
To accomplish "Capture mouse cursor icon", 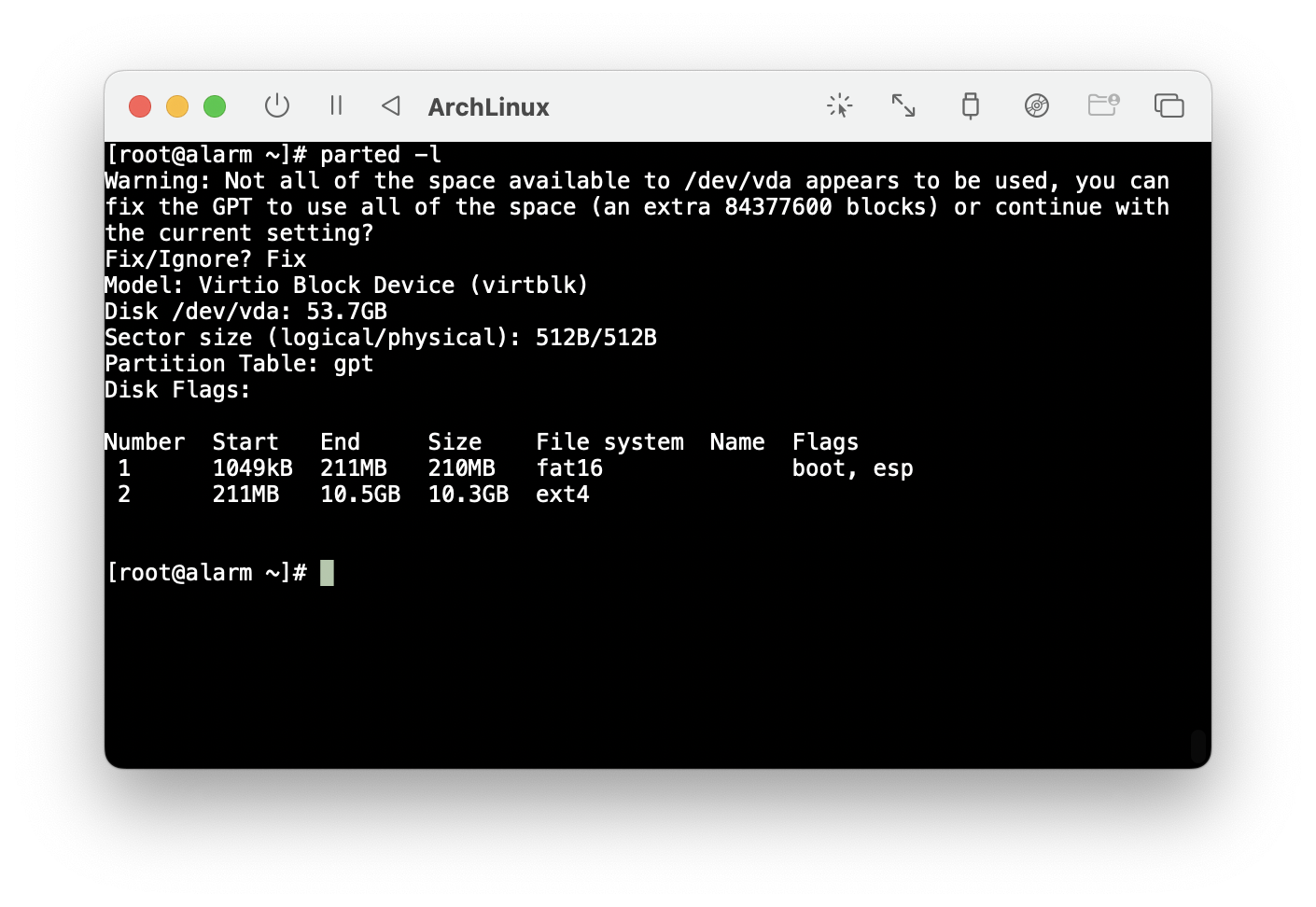I will pos(840,105).
